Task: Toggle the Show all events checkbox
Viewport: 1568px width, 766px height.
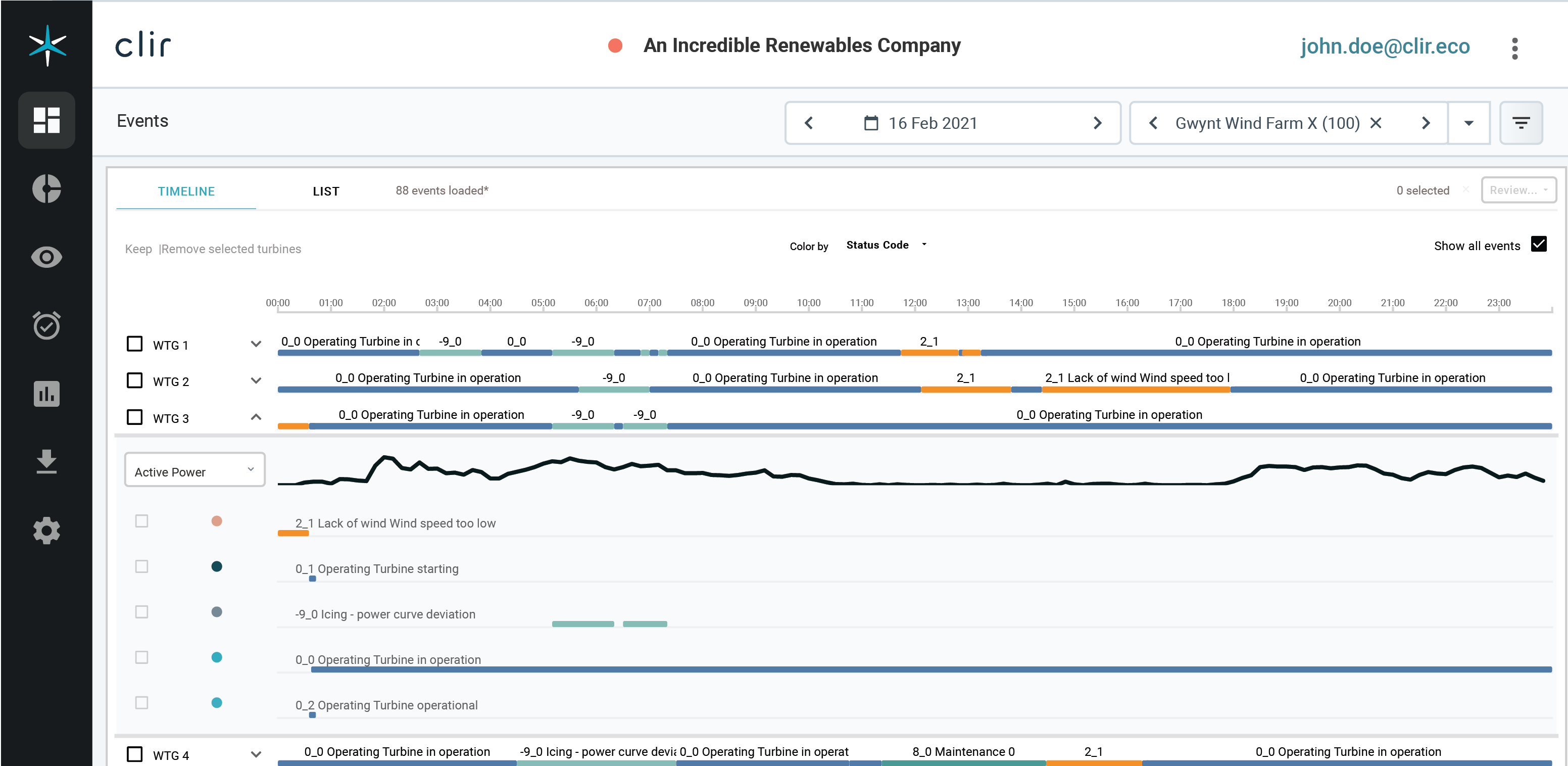Action: pyautogui.click(x=1539, y=244)
